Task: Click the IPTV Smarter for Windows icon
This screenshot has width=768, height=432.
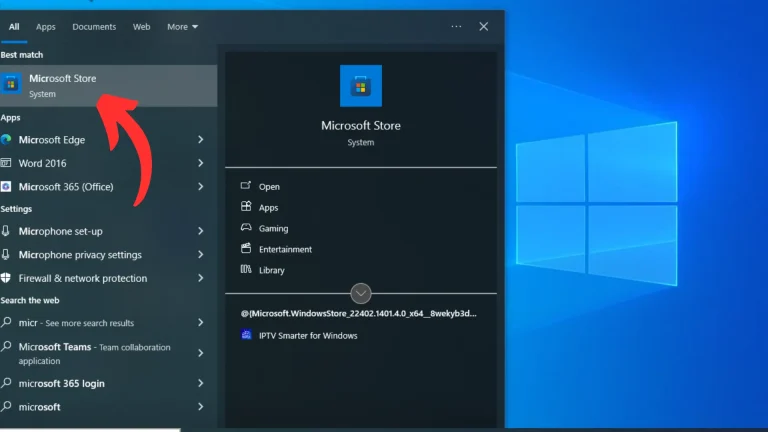Action: (246, 335)
